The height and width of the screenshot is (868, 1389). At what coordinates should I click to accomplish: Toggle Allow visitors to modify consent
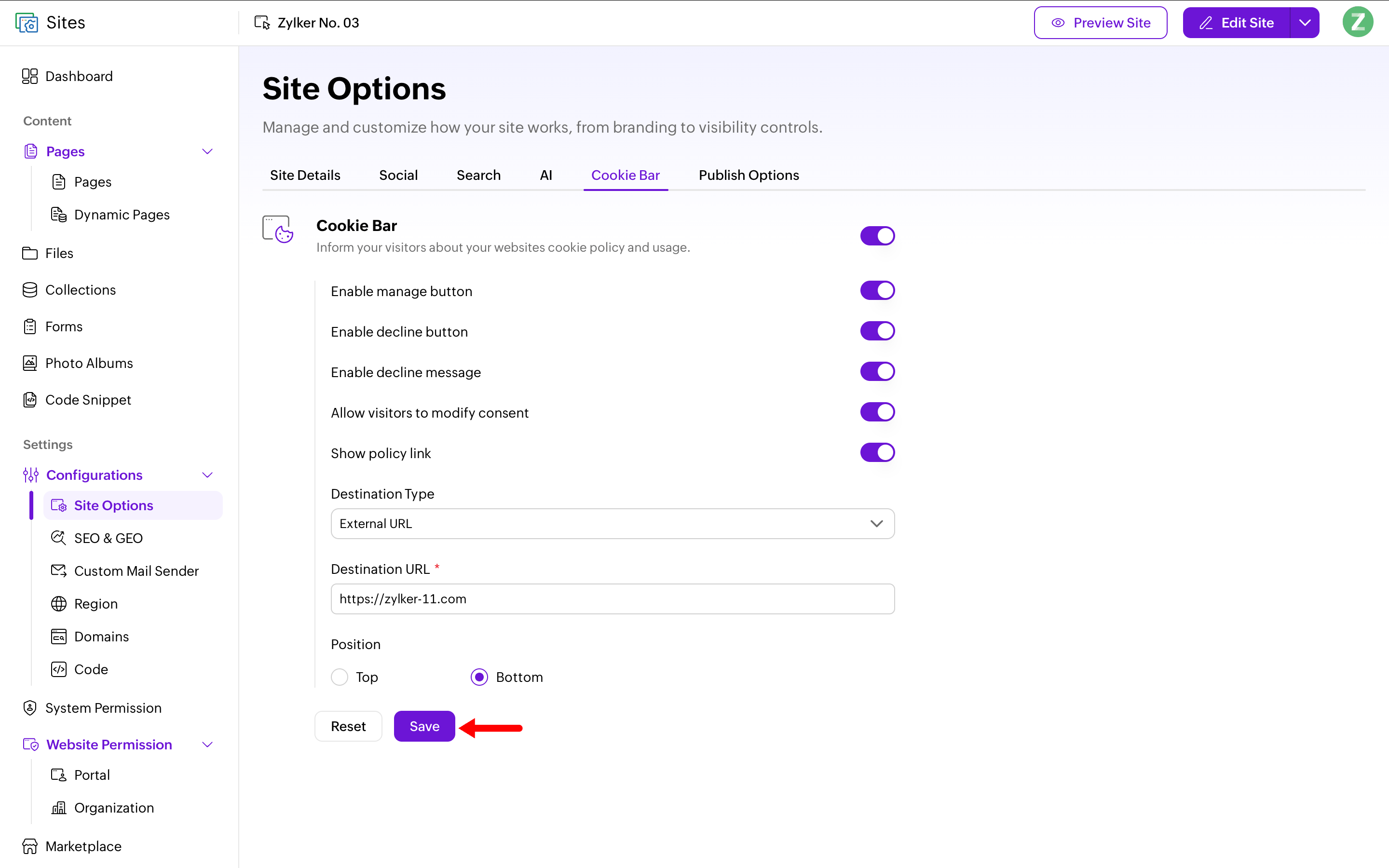click(x=877, y=412)
